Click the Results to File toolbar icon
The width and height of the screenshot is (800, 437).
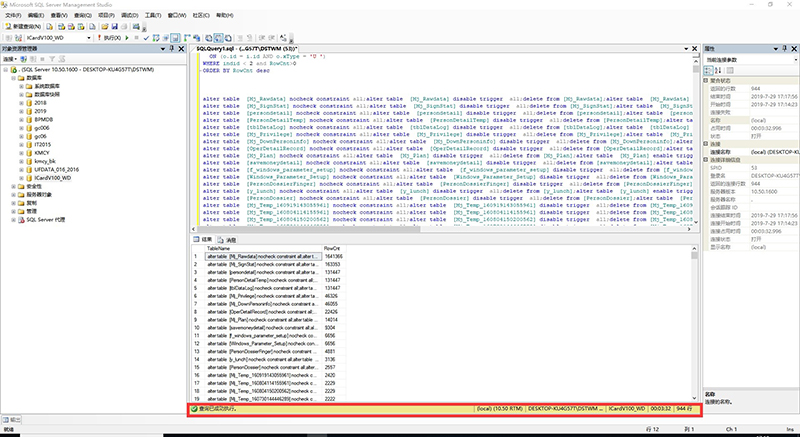coord(228,38)
